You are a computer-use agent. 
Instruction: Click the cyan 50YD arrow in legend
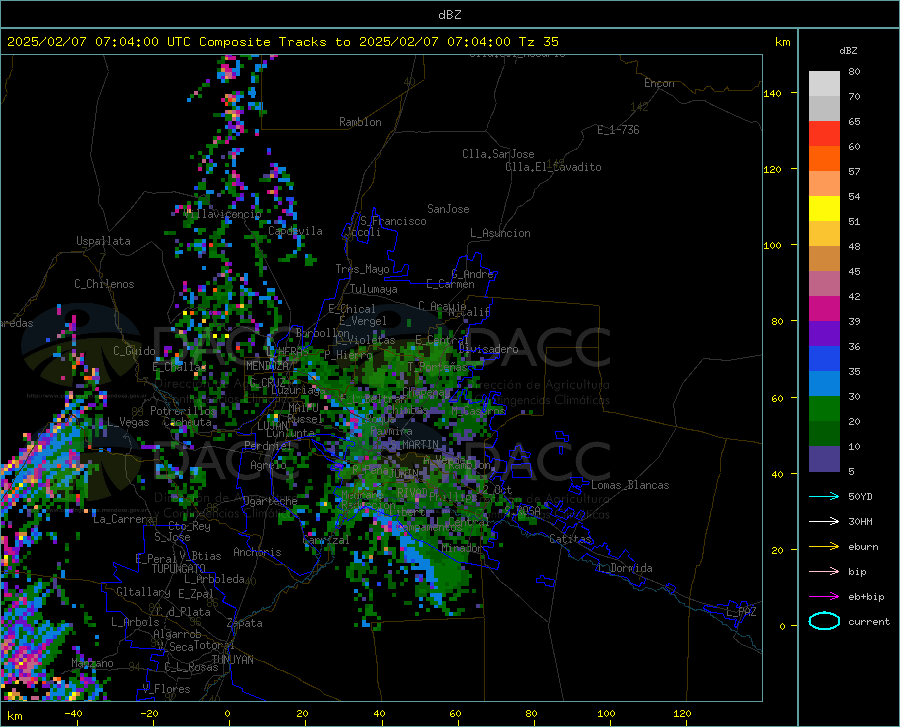(824, 496)
